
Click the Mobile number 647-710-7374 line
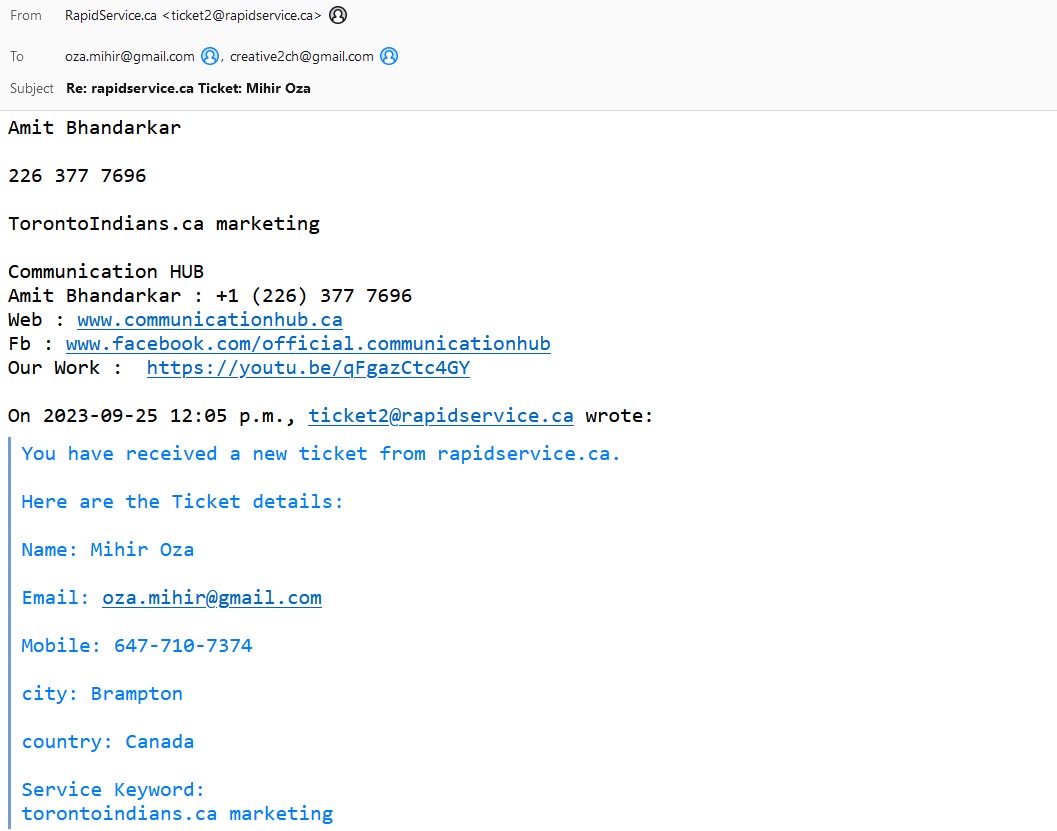137,646
